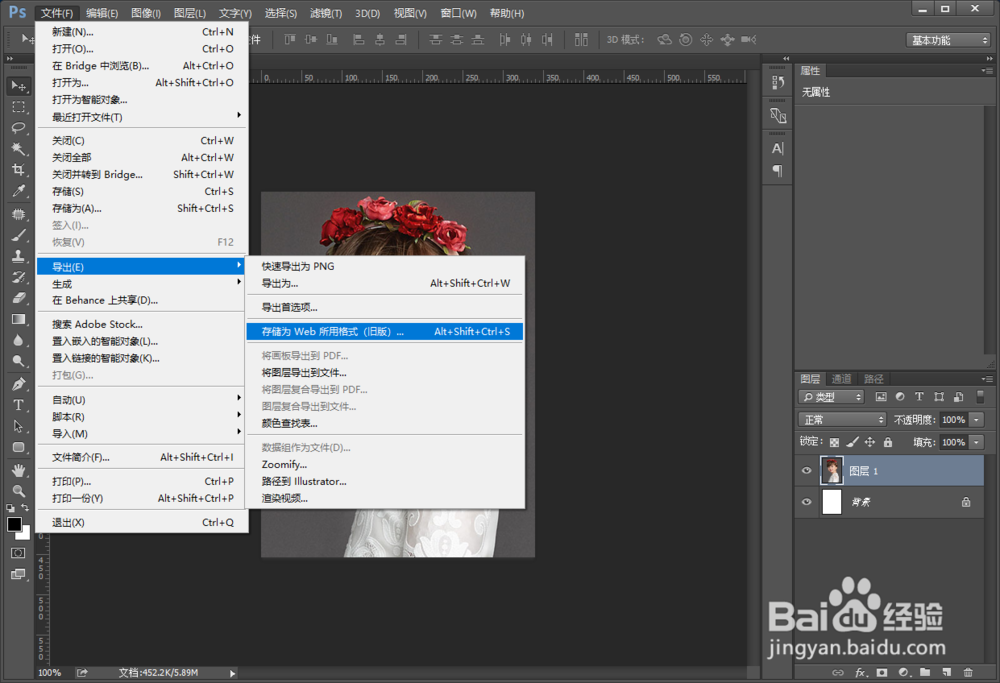Click the 100% zoom level field
Viewport: 1000px width, 683px height.
50,673
